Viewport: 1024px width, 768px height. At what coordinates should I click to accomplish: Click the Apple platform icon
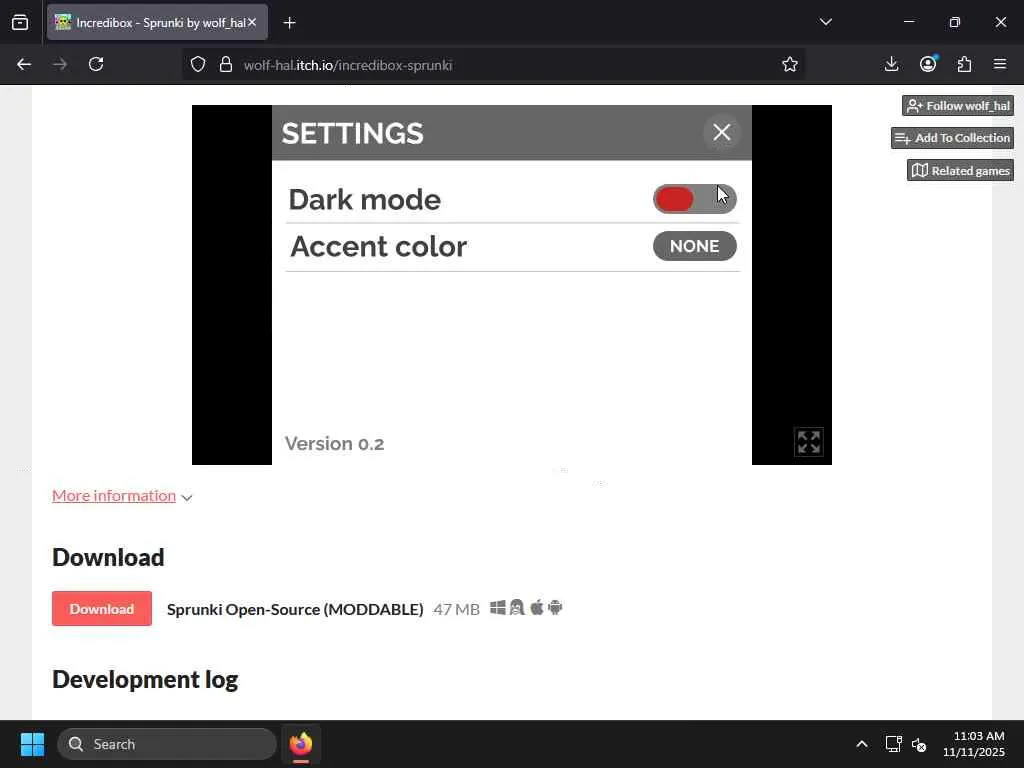click(537, 608)
